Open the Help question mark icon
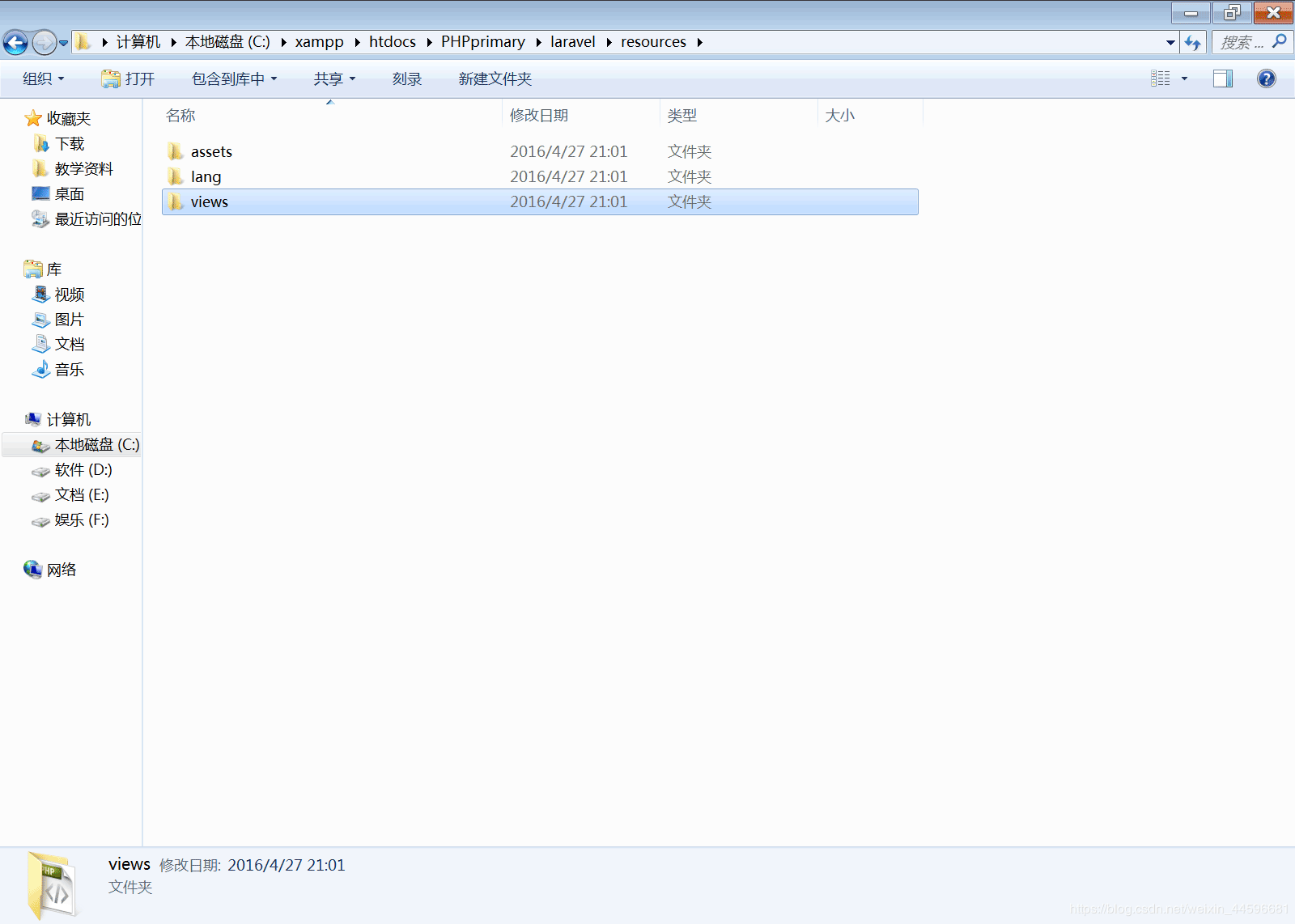 pos(1266,78)
